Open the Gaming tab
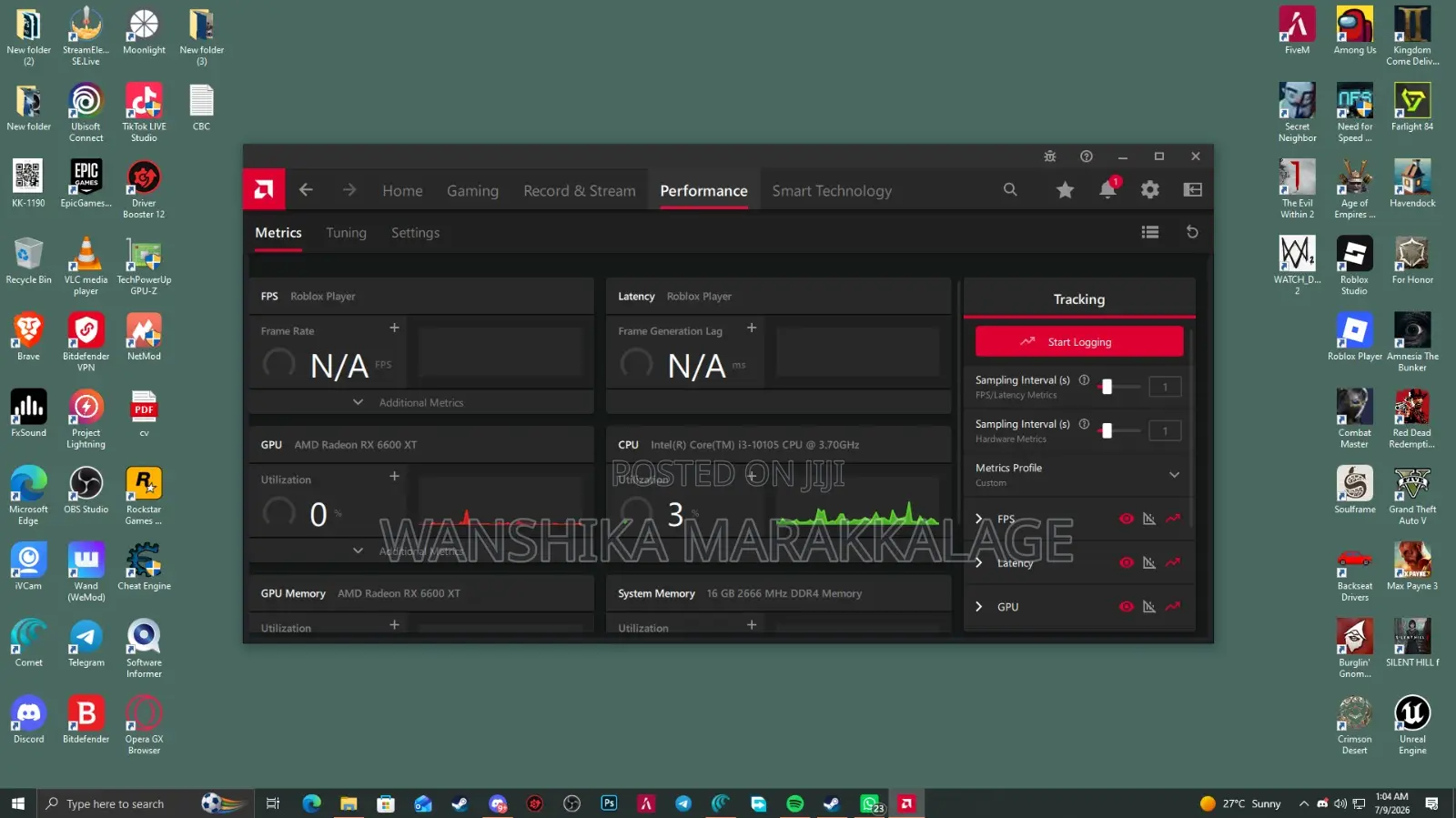The width and height of the screenshot is (1456, 818). point(472,191)
